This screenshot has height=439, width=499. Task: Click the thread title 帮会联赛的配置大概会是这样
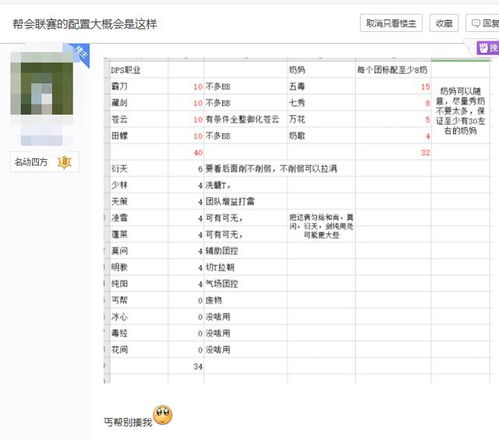point(85,24)
